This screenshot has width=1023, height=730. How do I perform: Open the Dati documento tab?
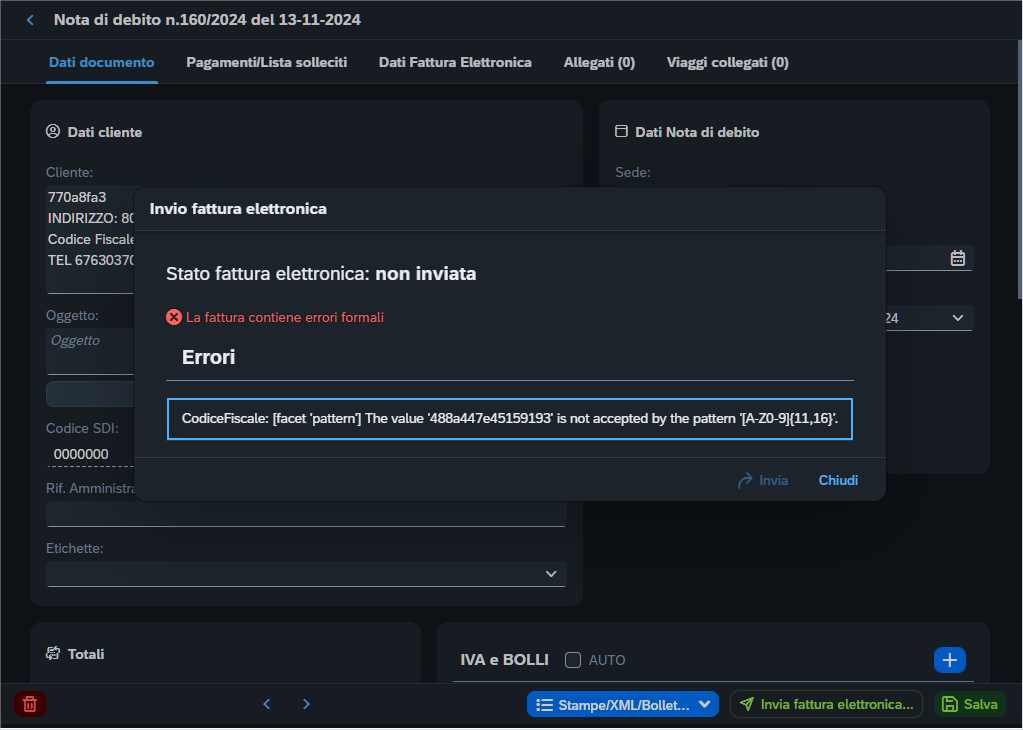tap(102, 63)
